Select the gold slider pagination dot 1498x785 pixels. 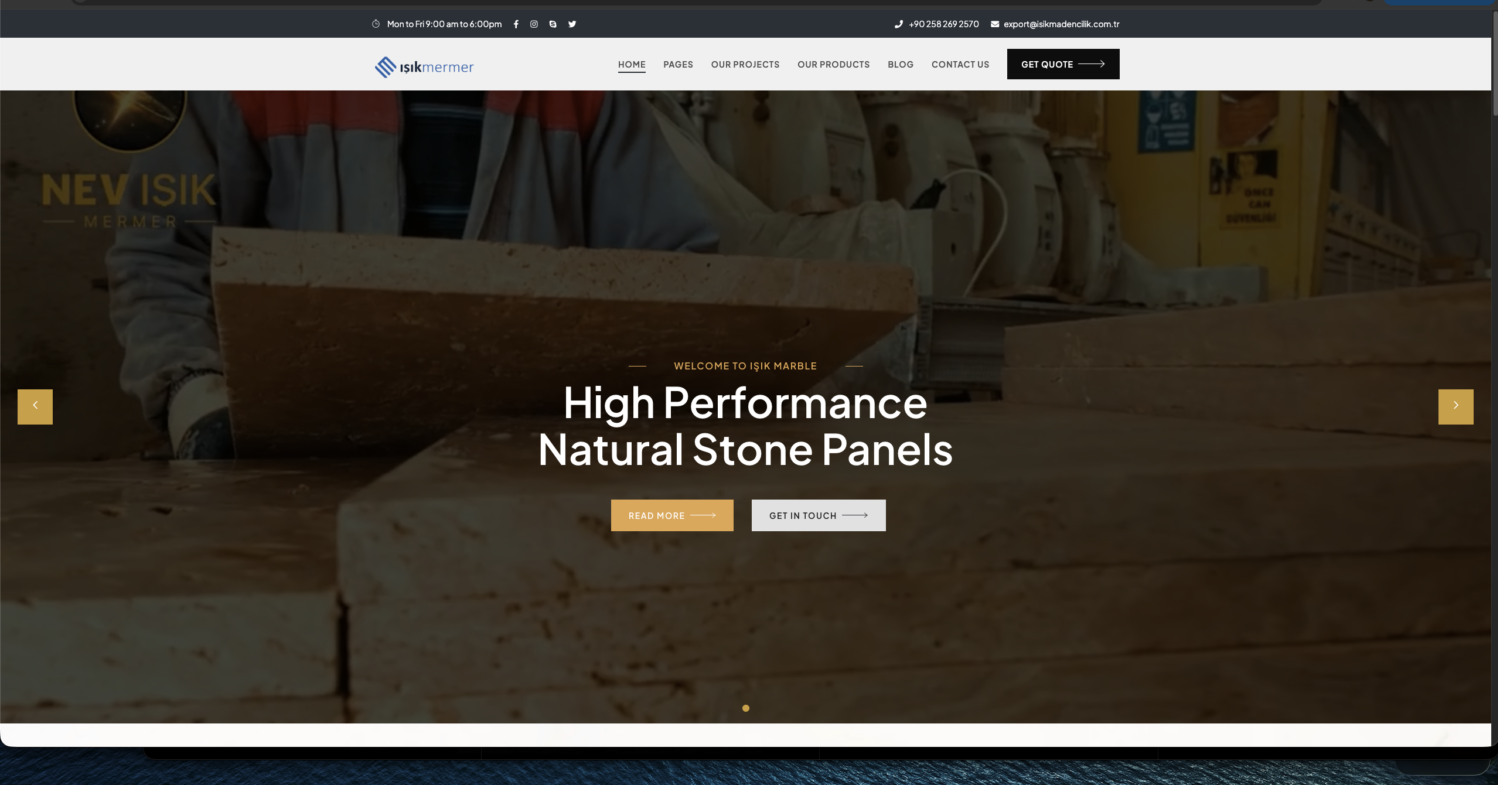coord(745,708)
